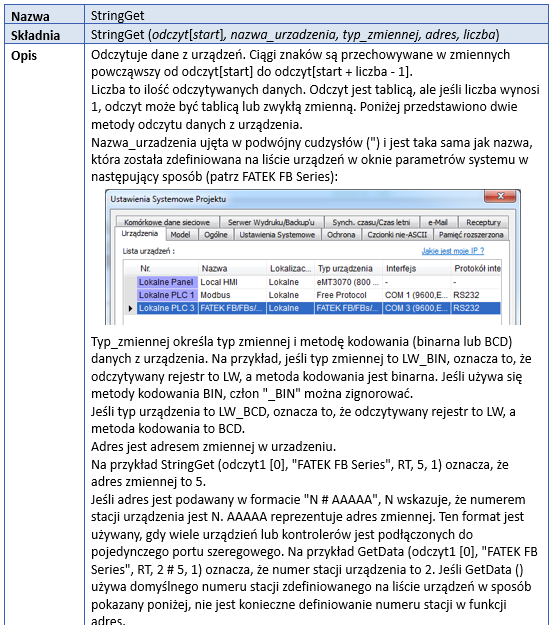Switch to the Model tab
Viewport: 553px width, 625px height.
tap(180, 235)
